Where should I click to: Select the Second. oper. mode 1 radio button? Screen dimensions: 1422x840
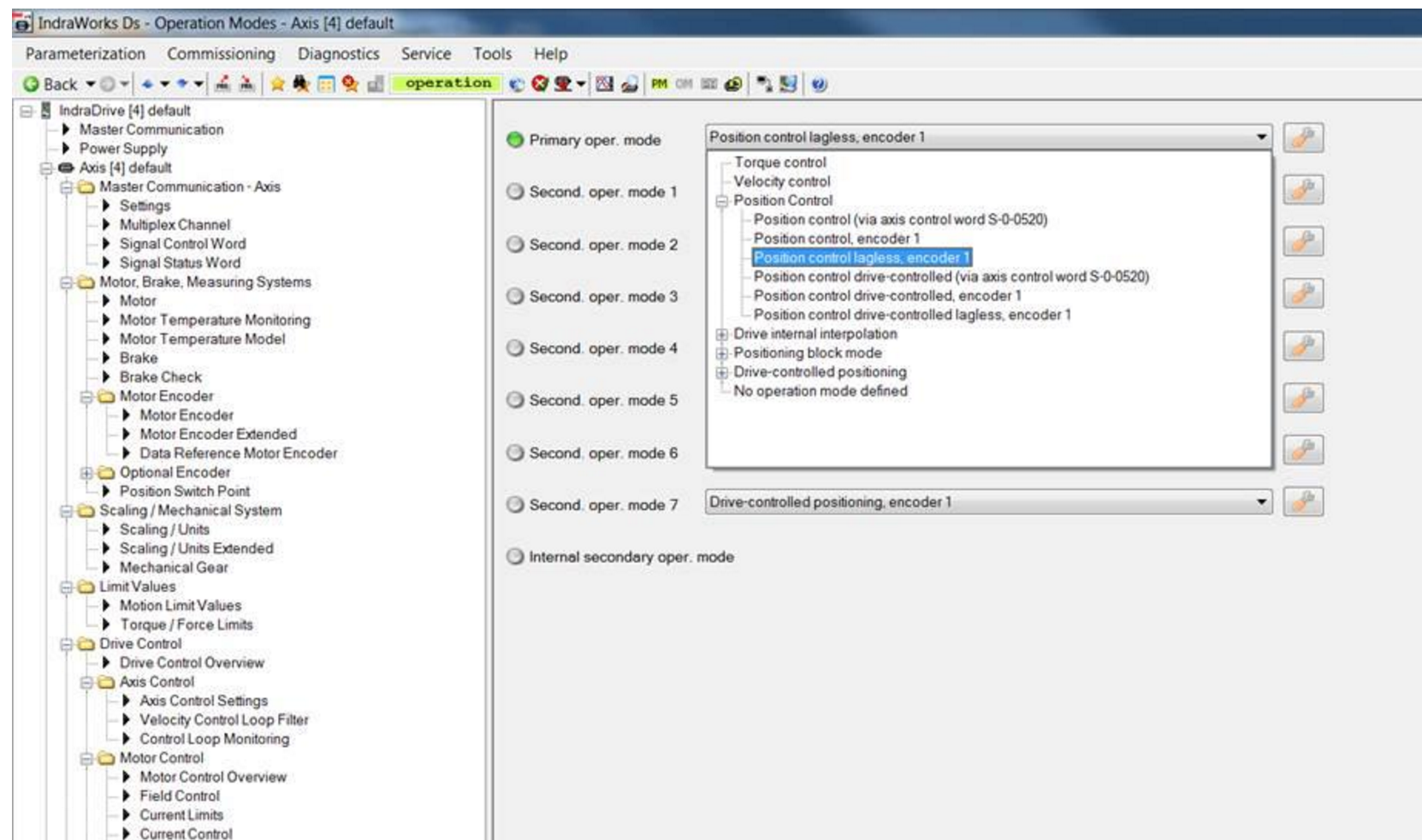coord(514,192)
